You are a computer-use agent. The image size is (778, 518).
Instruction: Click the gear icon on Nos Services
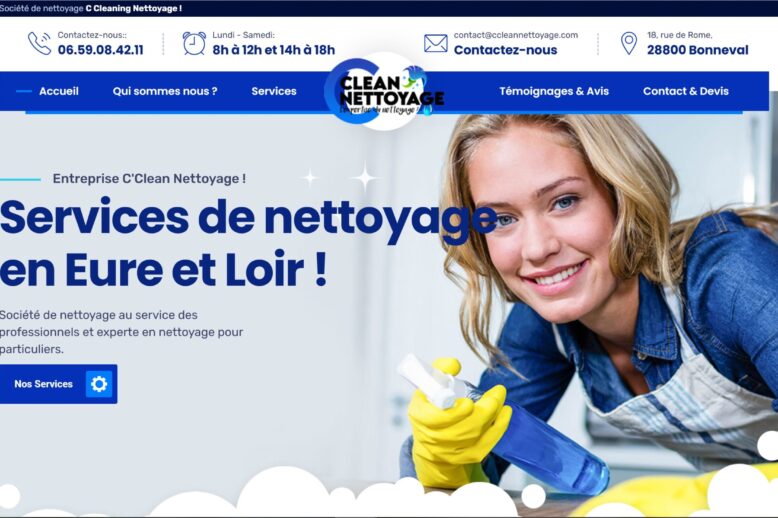tap(99, 384)
